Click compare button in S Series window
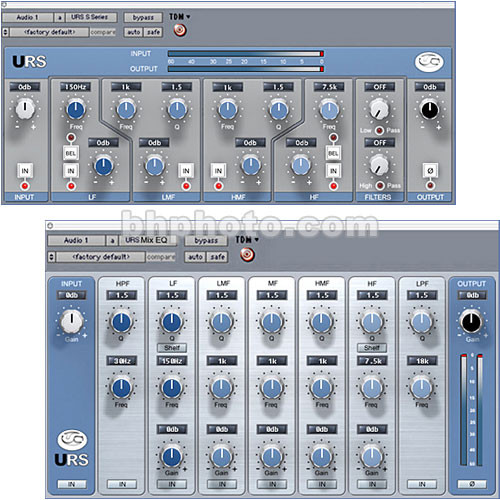Image resolution: width=500 pixels, height=500 pixels. click(x=103, y=32)
